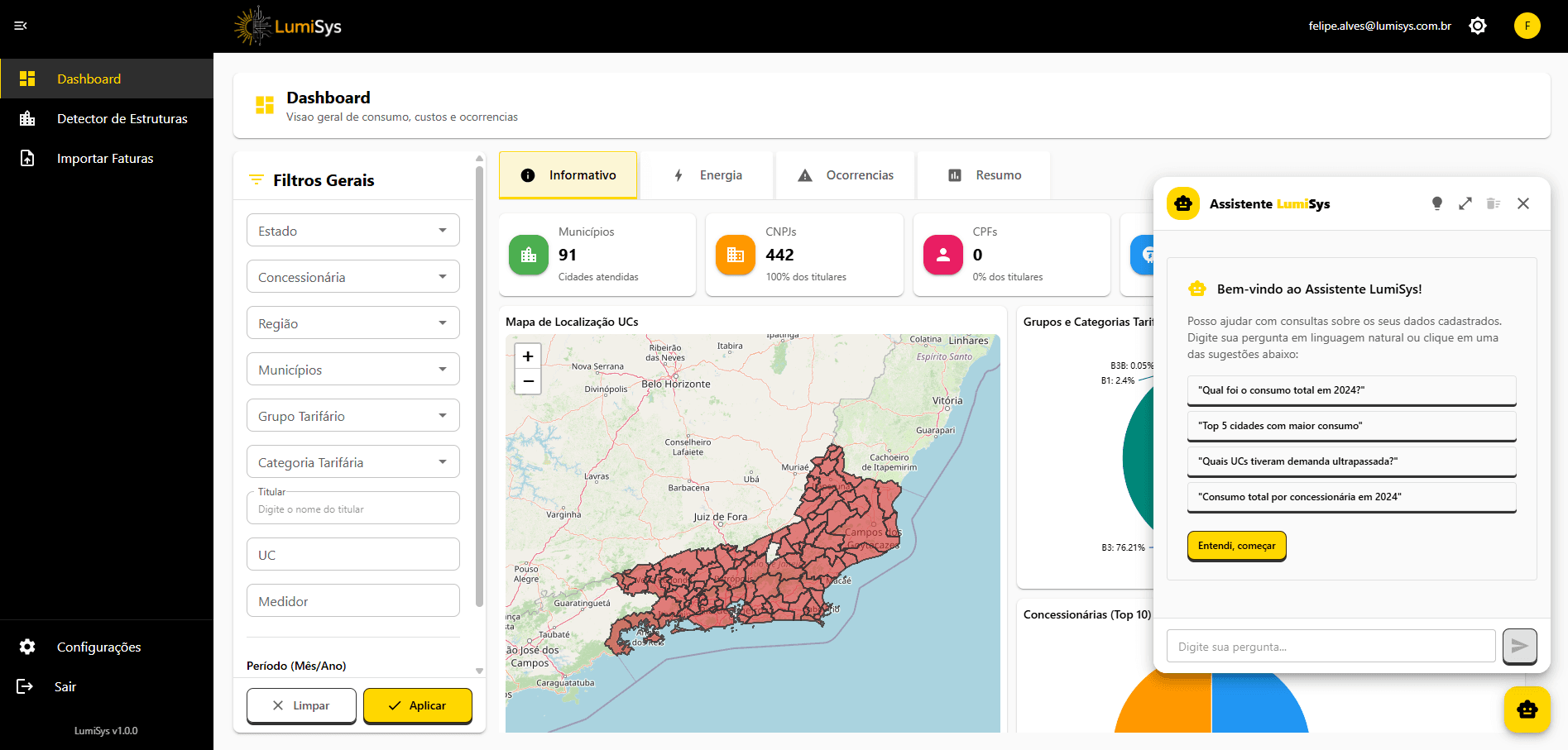The image size is (1568, 750).
Task: Click the filters panel vertical scrollbar
Action: [479, 387]
